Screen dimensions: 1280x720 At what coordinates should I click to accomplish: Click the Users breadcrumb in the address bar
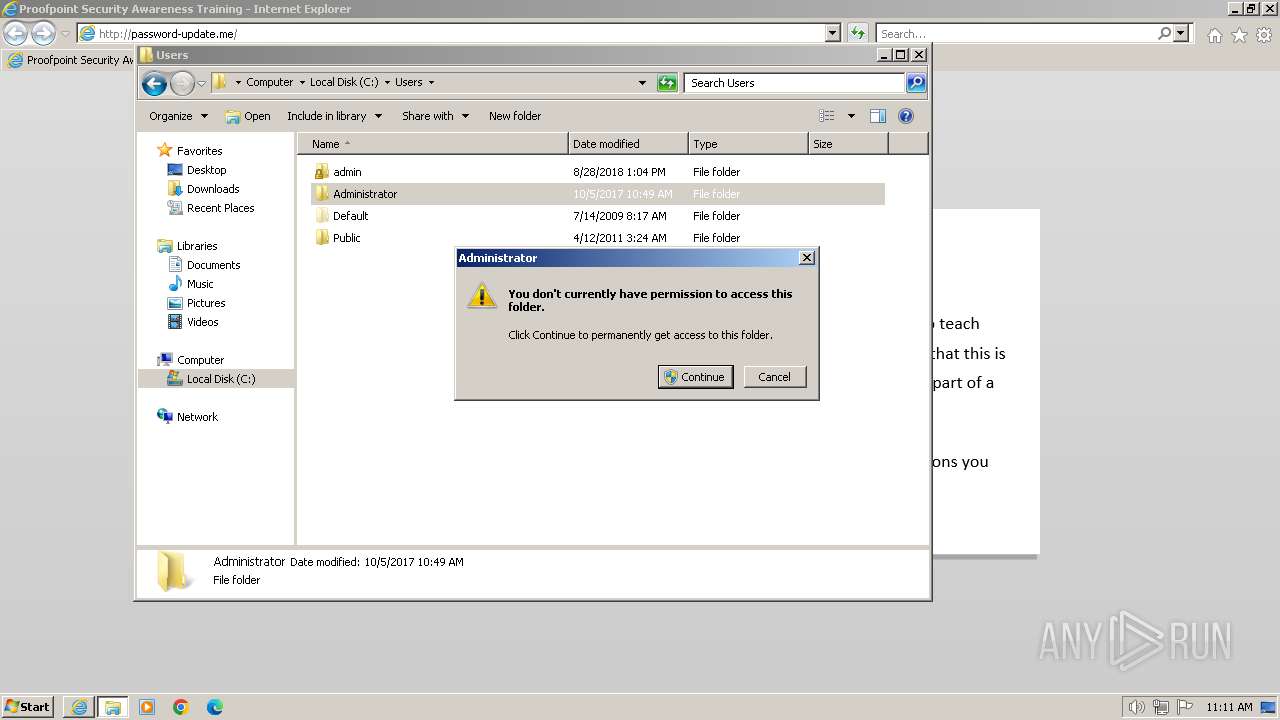pyautogui.click(x=408, y=83)
